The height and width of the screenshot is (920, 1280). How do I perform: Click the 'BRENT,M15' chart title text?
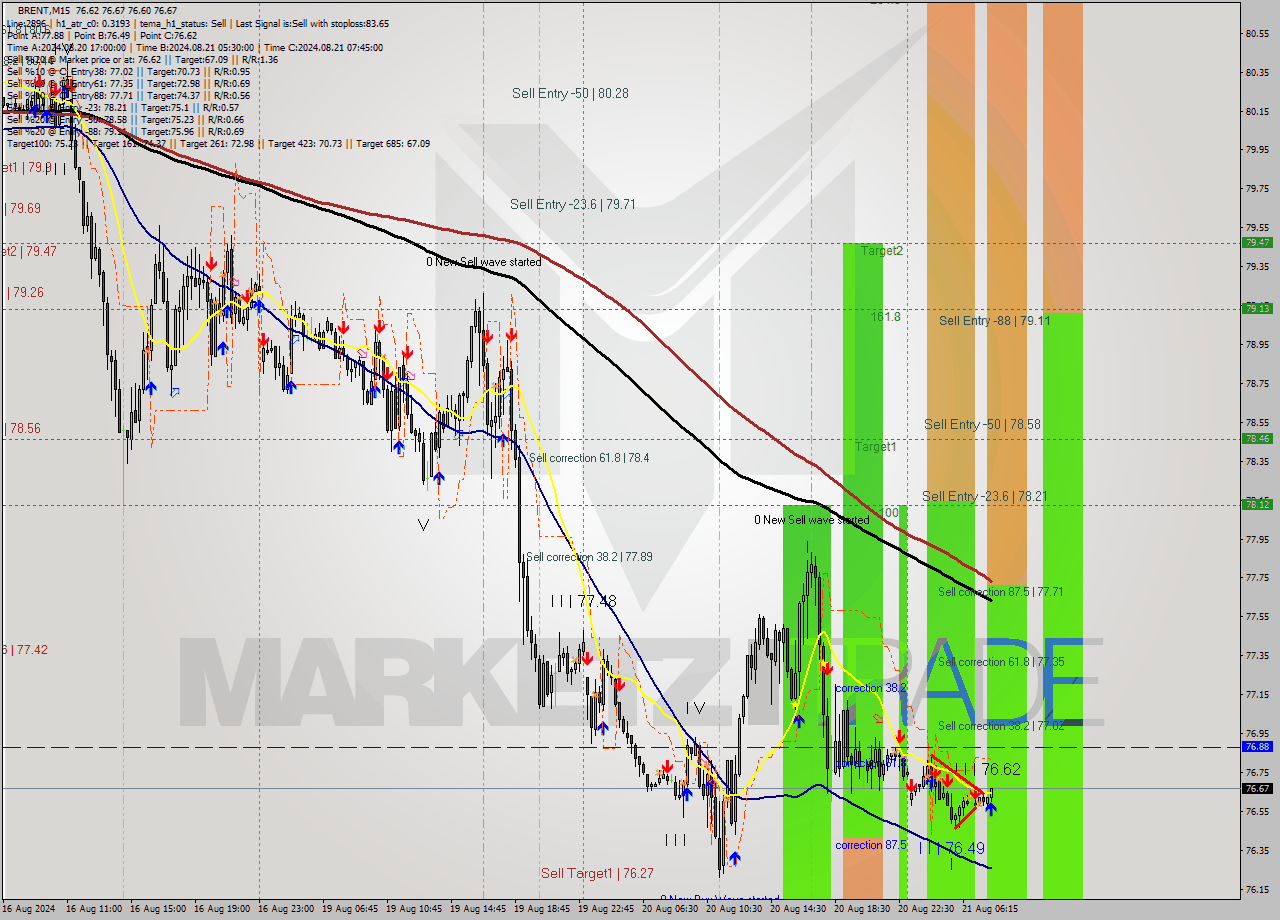[x=44, y=10]
